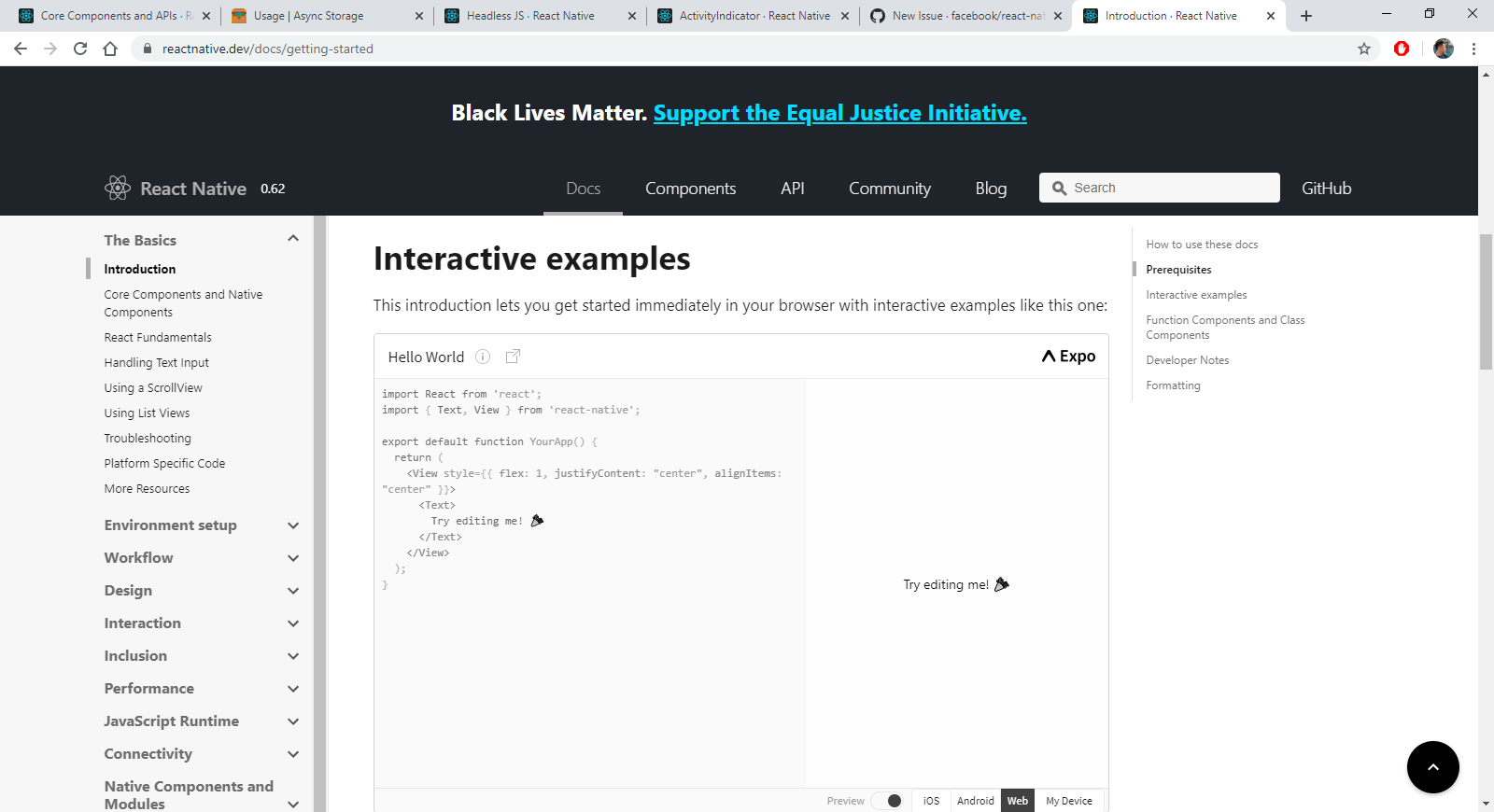The image size is (1494, 812).
Task: Expand the Inclusion section
Action: (x=293, y=656)
